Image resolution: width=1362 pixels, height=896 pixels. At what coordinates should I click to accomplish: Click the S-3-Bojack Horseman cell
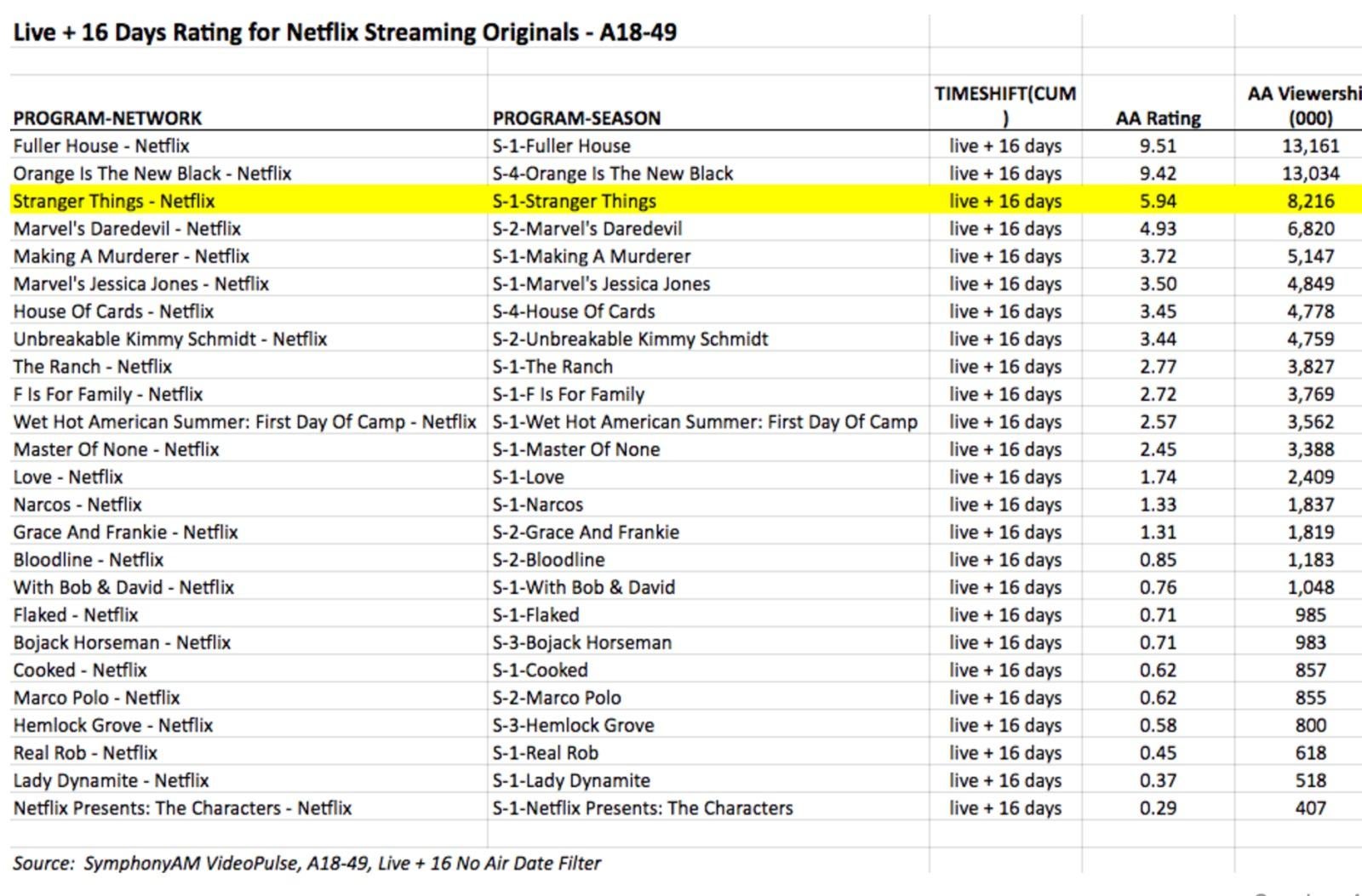[x=582, y=642]
